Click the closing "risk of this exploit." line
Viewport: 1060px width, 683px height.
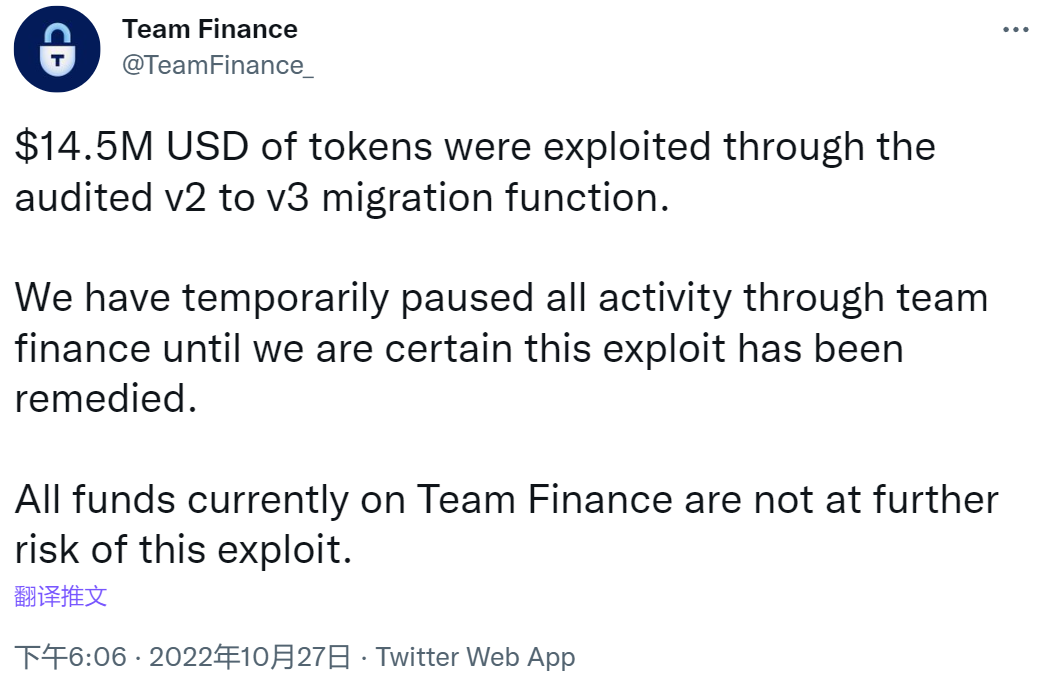pyautogui.click(x=183, y=549)
